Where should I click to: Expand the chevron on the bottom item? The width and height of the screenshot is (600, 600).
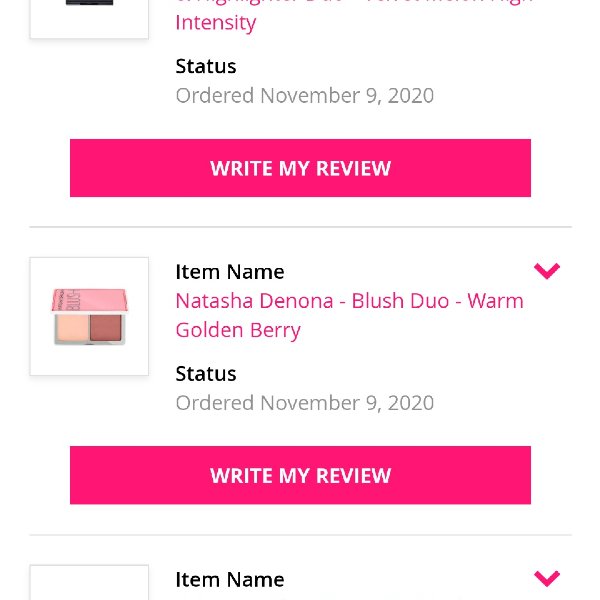pyautogui.click(x=547, y=578)
